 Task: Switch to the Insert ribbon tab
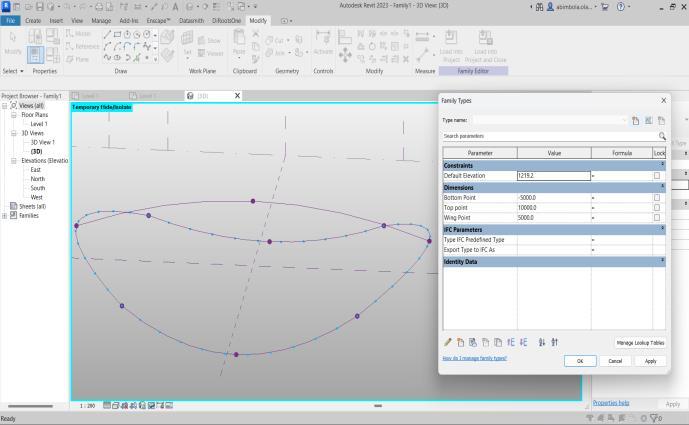(56, 21)
